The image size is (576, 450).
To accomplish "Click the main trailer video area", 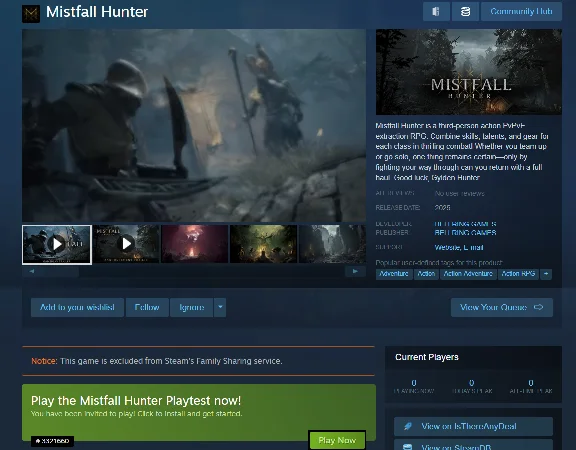I will (x=194, y=125).
